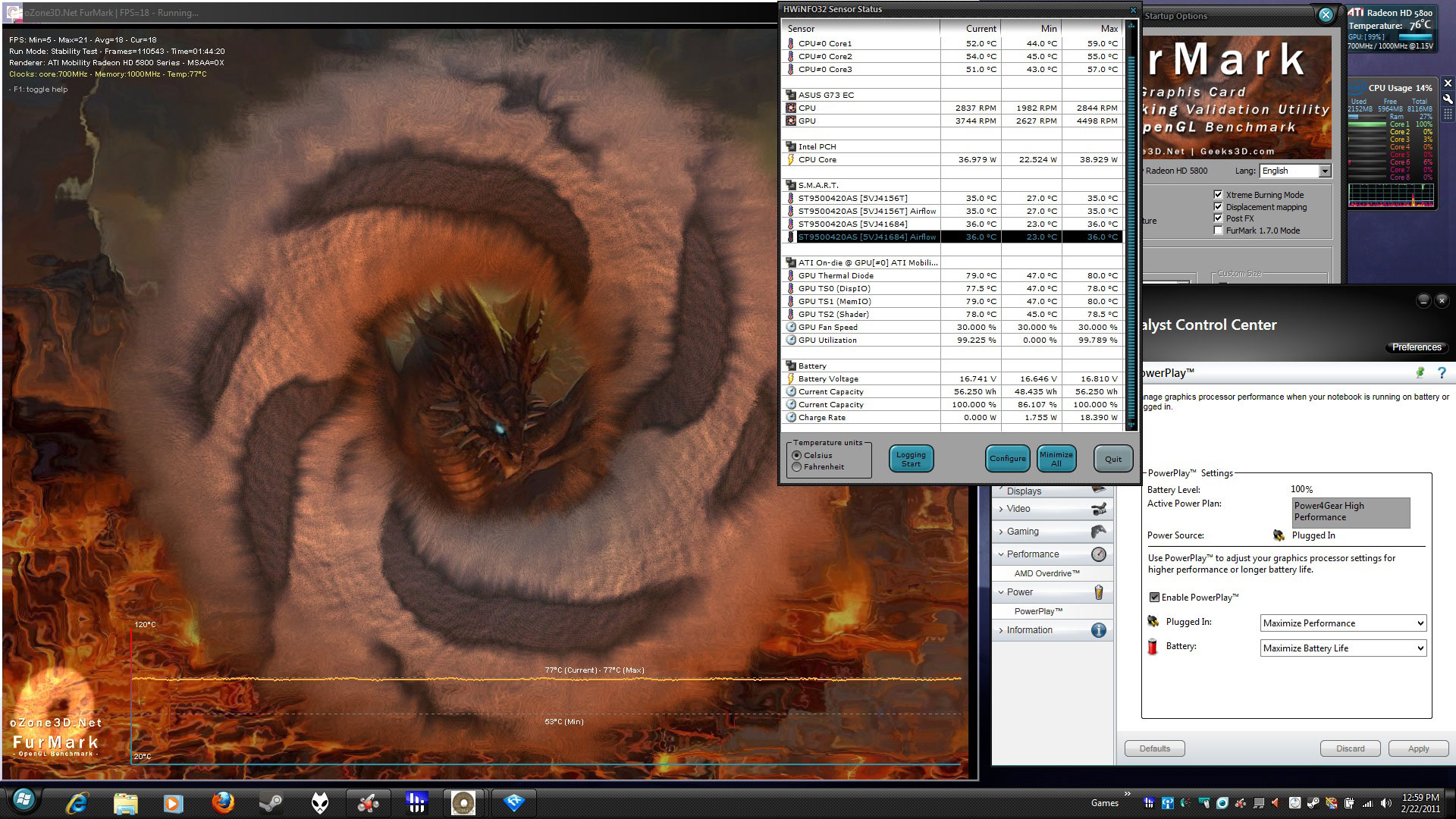Click the FurMark taskbar icon
The width and height of the screenshot is (1456, 819).
[x=463, y=802]
